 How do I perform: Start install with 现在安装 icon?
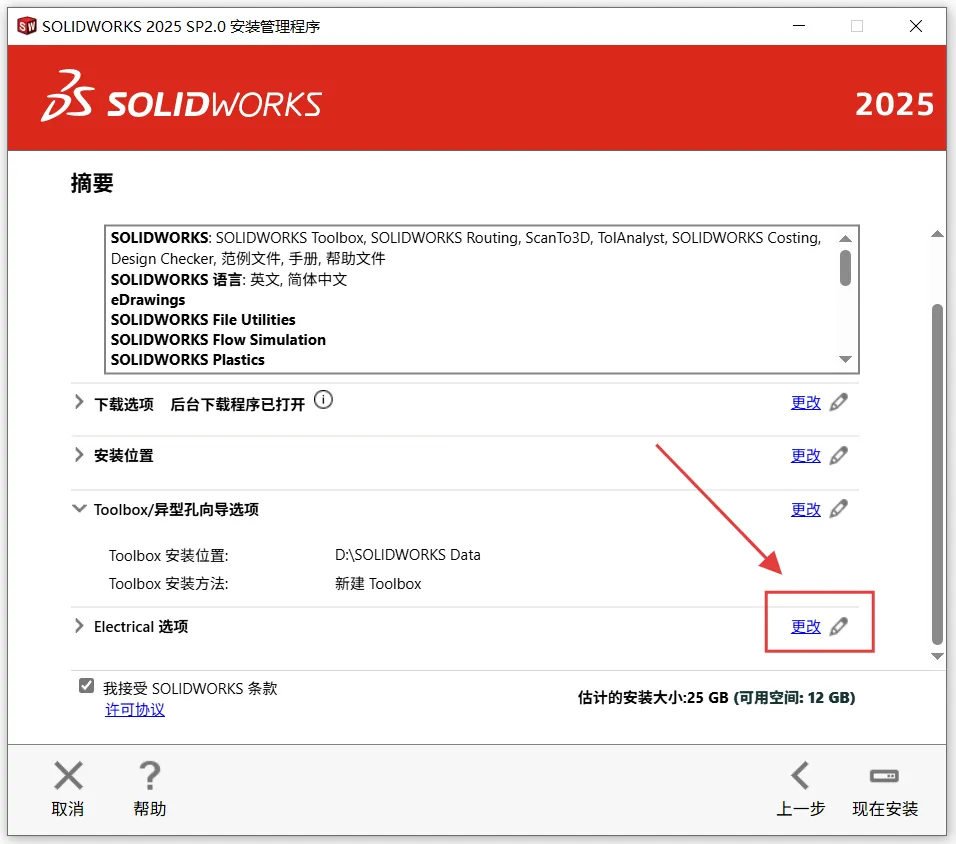(x=884, y=776)
